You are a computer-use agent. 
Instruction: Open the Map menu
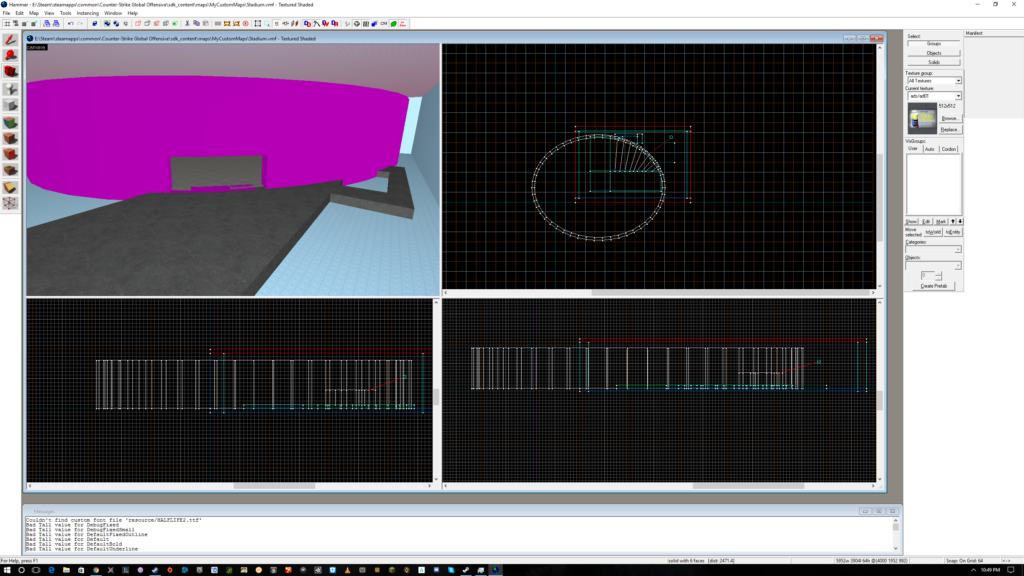click(34, 13)
